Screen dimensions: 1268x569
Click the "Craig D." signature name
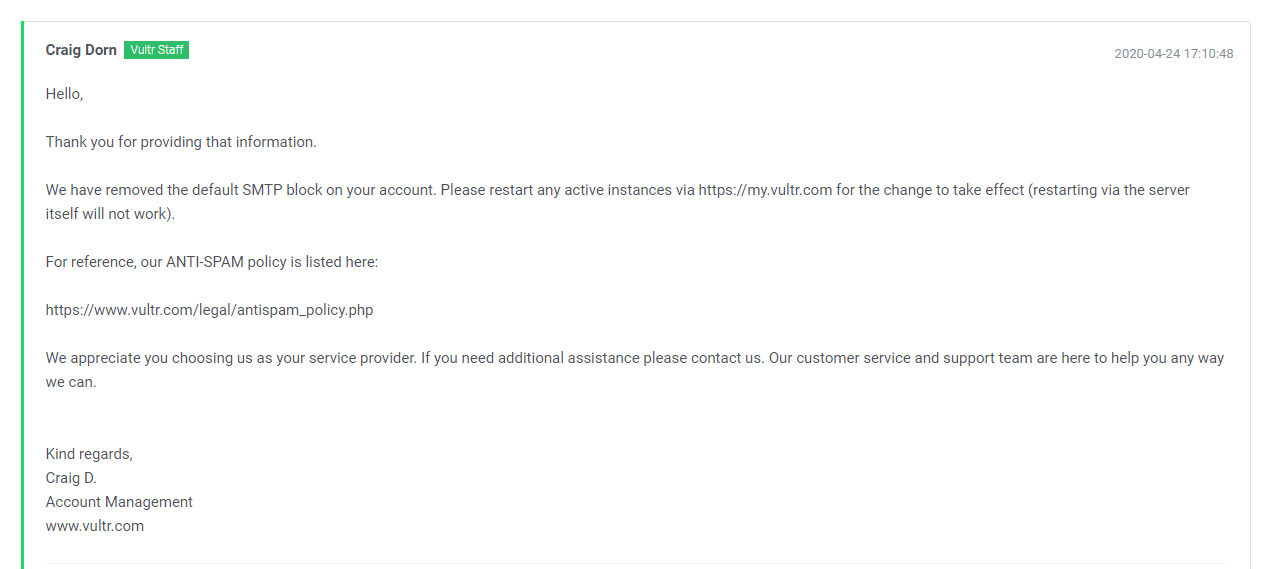click(x=71, y=478)
